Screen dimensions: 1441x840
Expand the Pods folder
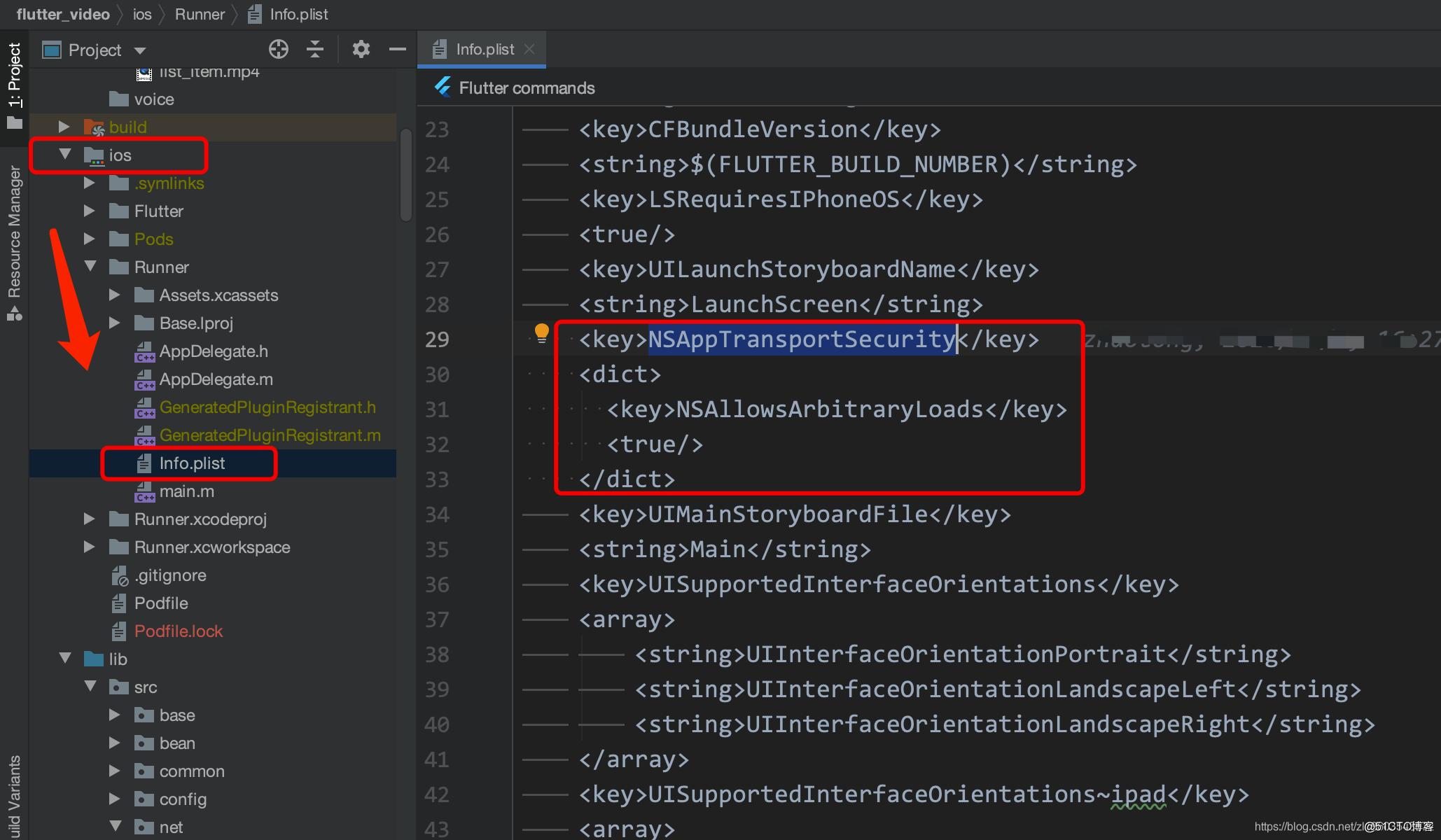point(90,239)
